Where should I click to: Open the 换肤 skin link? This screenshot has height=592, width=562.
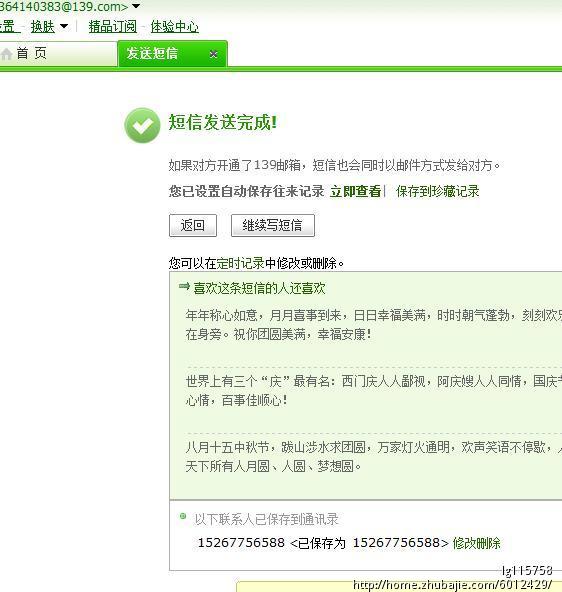click(43, 27)
